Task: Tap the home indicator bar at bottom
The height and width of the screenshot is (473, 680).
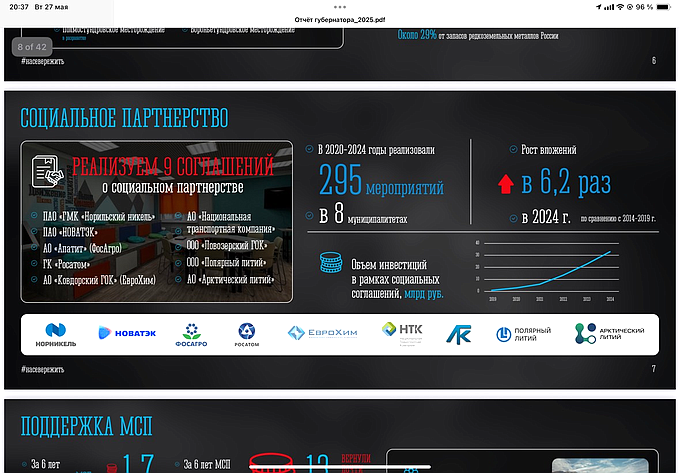Action: [340, 466]
